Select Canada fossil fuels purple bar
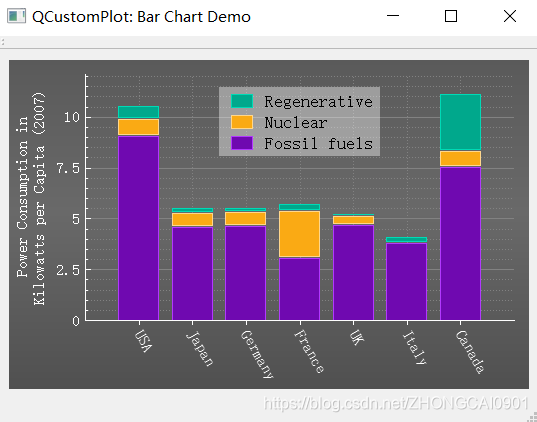The image size is (537, 422). [460, 244]
